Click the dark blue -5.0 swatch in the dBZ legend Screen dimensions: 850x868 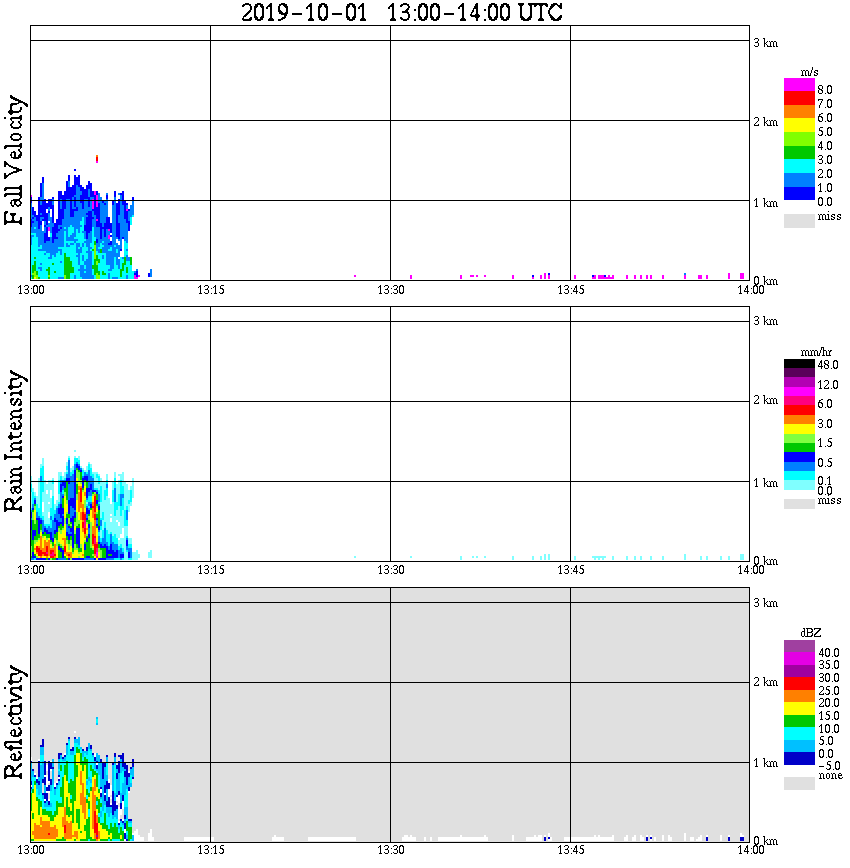click(x=799, y=758)
